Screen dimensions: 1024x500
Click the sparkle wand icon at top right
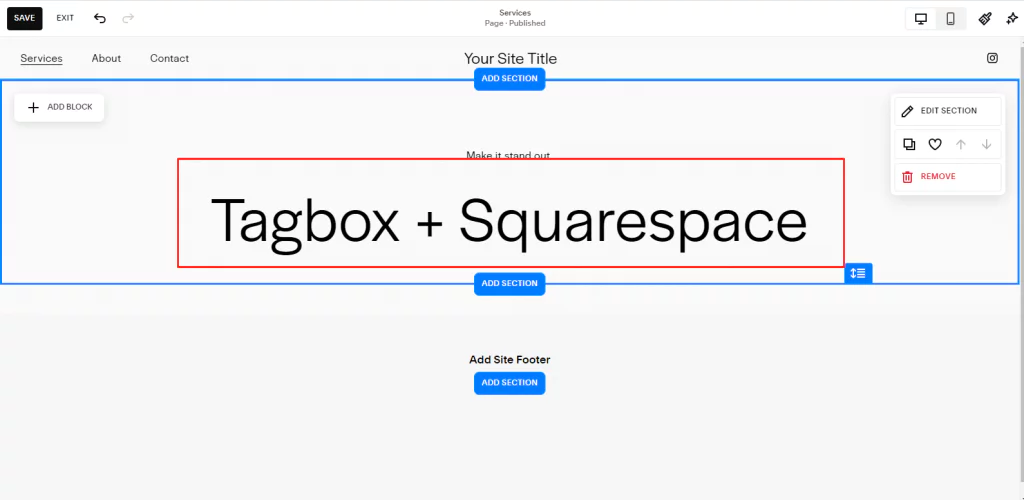click(x=1010, y=18)
